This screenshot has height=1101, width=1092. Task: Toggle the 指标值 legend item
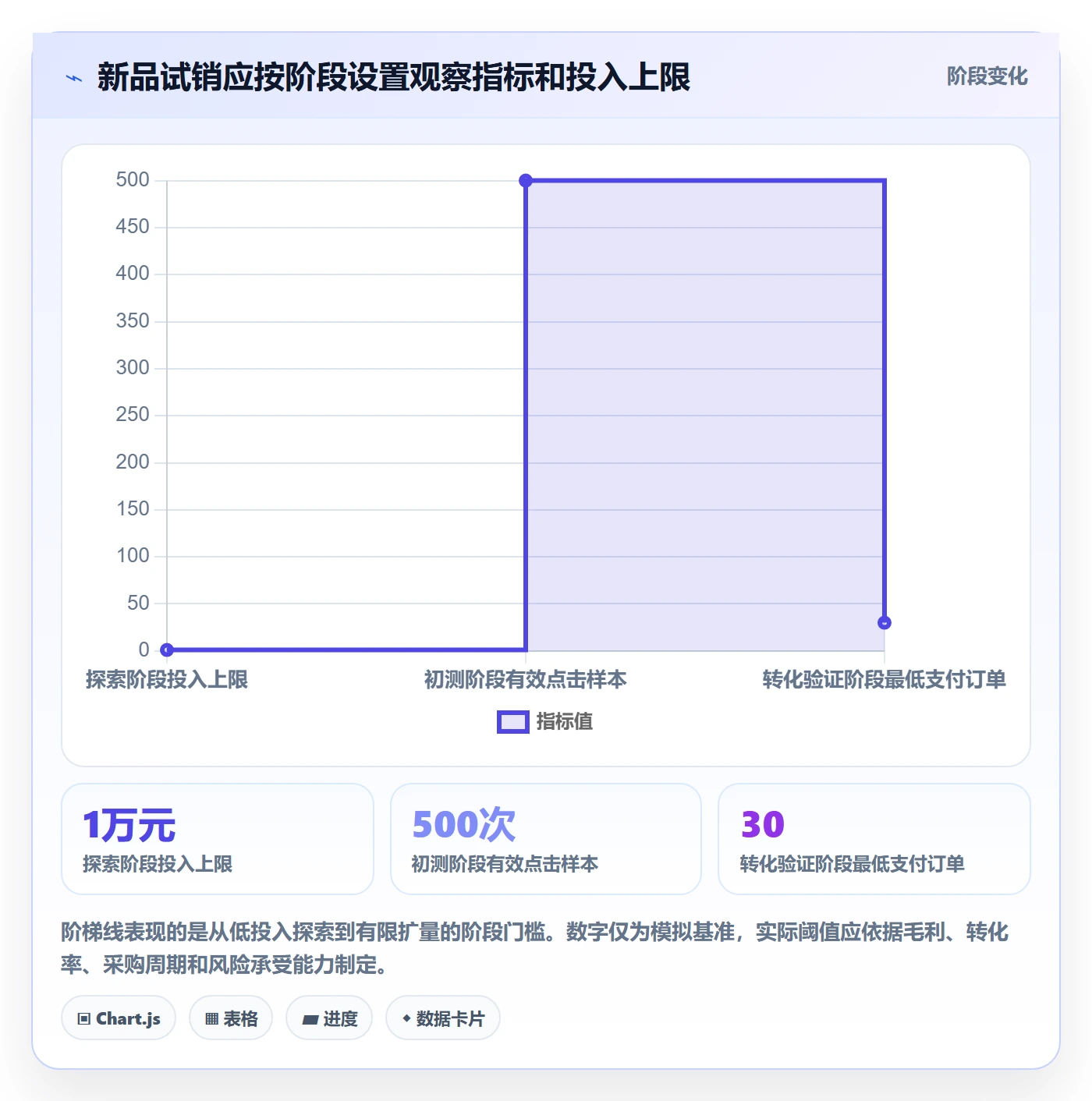tap(545, 722)
